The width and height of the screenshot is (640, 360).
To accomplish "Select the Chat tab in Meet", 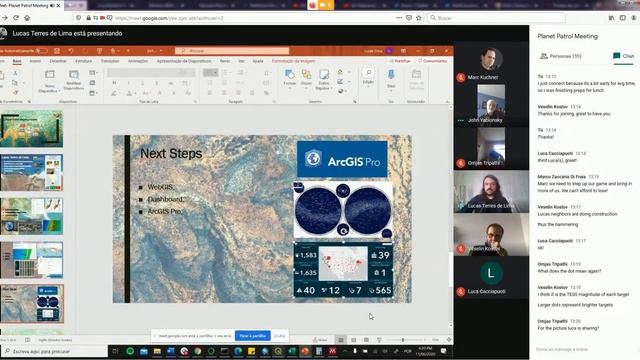I will pyautogui.click(x=624, y=56).
